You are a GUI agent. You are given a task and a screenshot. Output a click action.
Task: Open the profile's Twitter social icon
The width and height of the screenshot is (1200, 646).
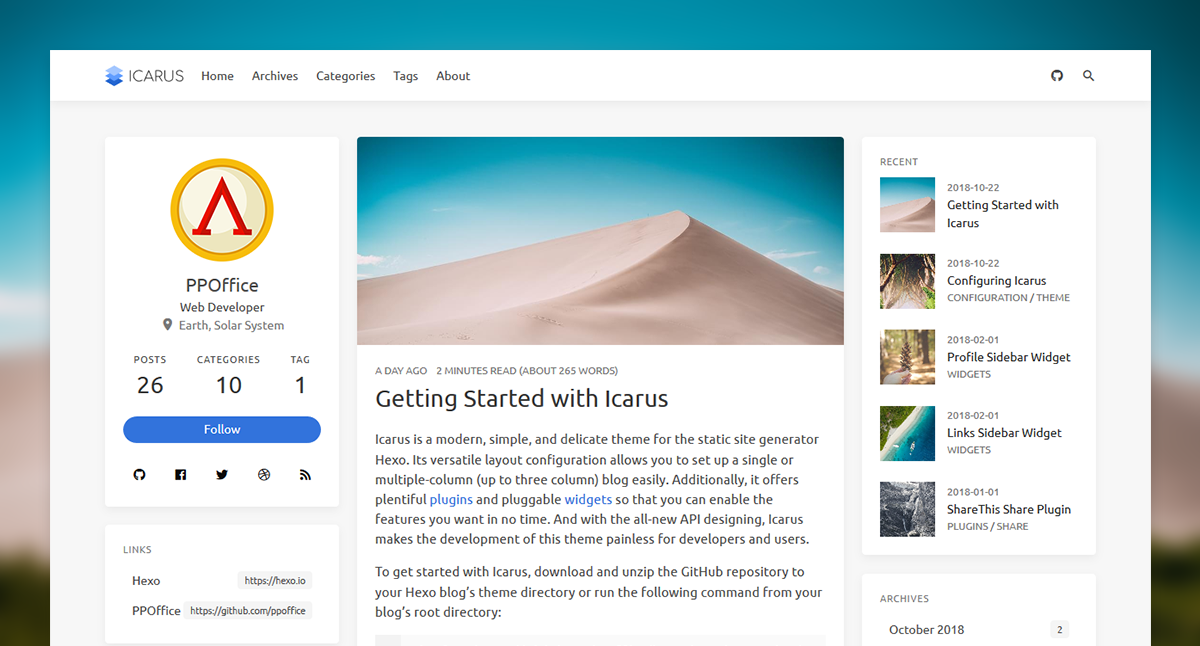[222, 475]
